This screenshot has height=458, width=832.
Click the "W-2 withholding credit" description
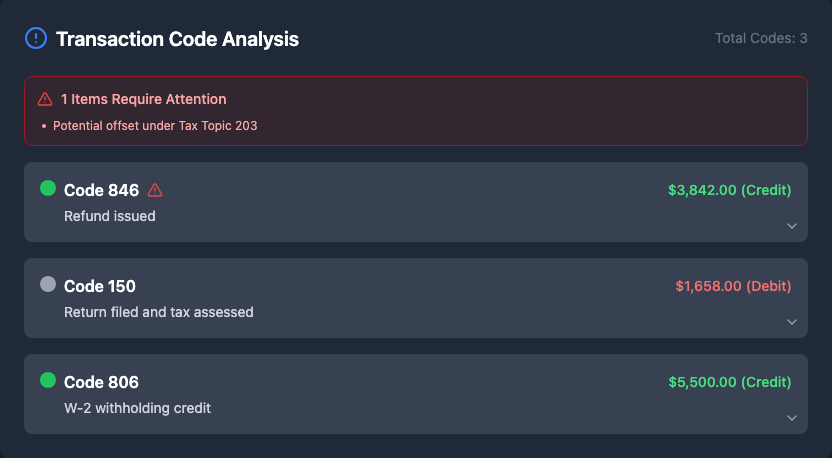coord(137,408)
